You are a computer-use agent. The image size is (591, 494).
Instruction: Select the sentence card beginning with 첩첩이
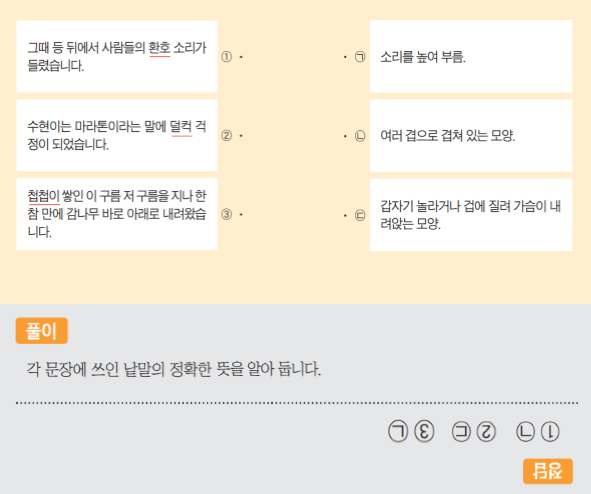(x=117, y=214)
